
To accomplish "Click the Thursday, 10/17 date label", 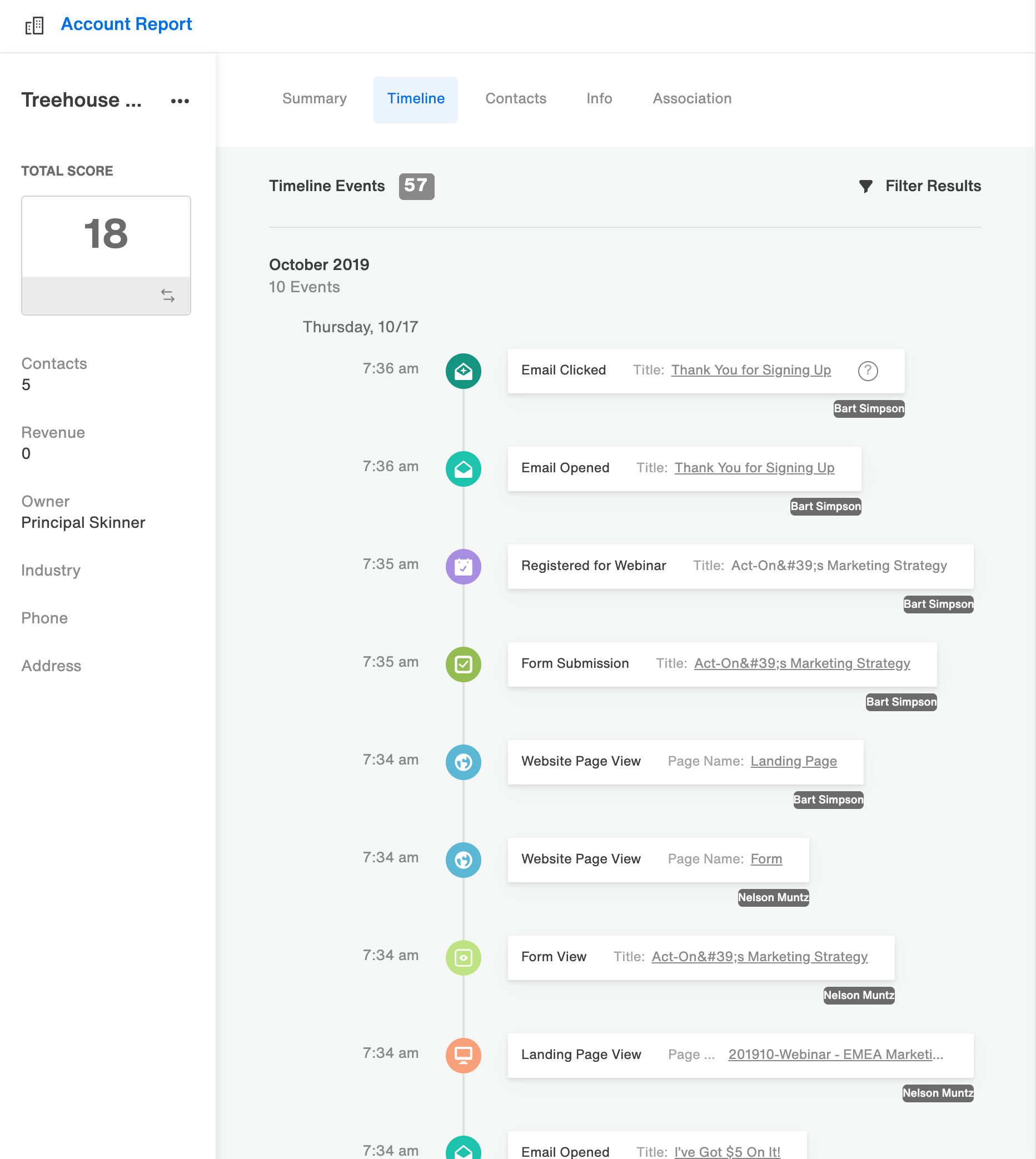I will coord(360,327).
